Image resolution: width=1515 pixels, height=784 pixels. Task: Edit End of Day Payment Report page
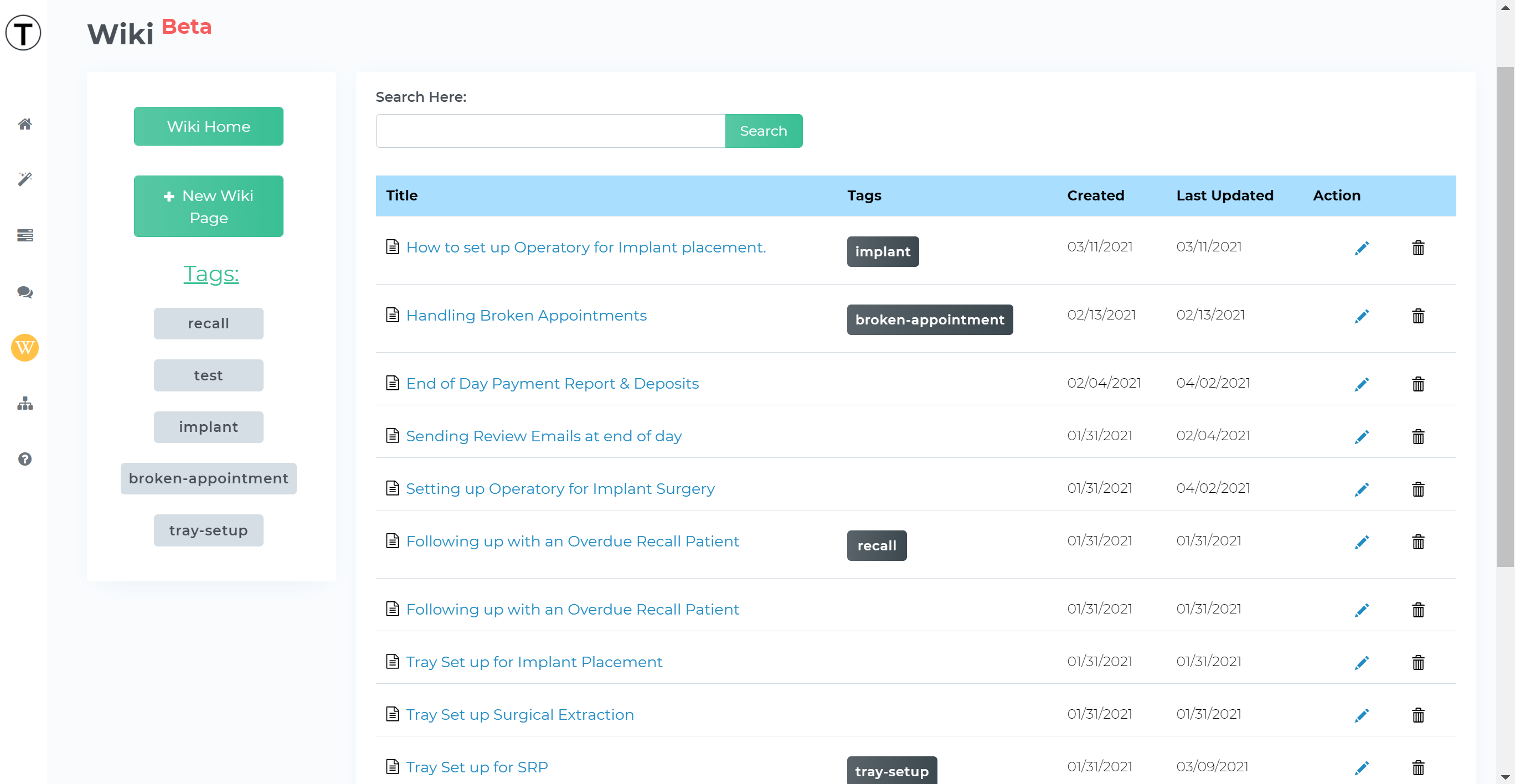click(x=1362, y=385)
